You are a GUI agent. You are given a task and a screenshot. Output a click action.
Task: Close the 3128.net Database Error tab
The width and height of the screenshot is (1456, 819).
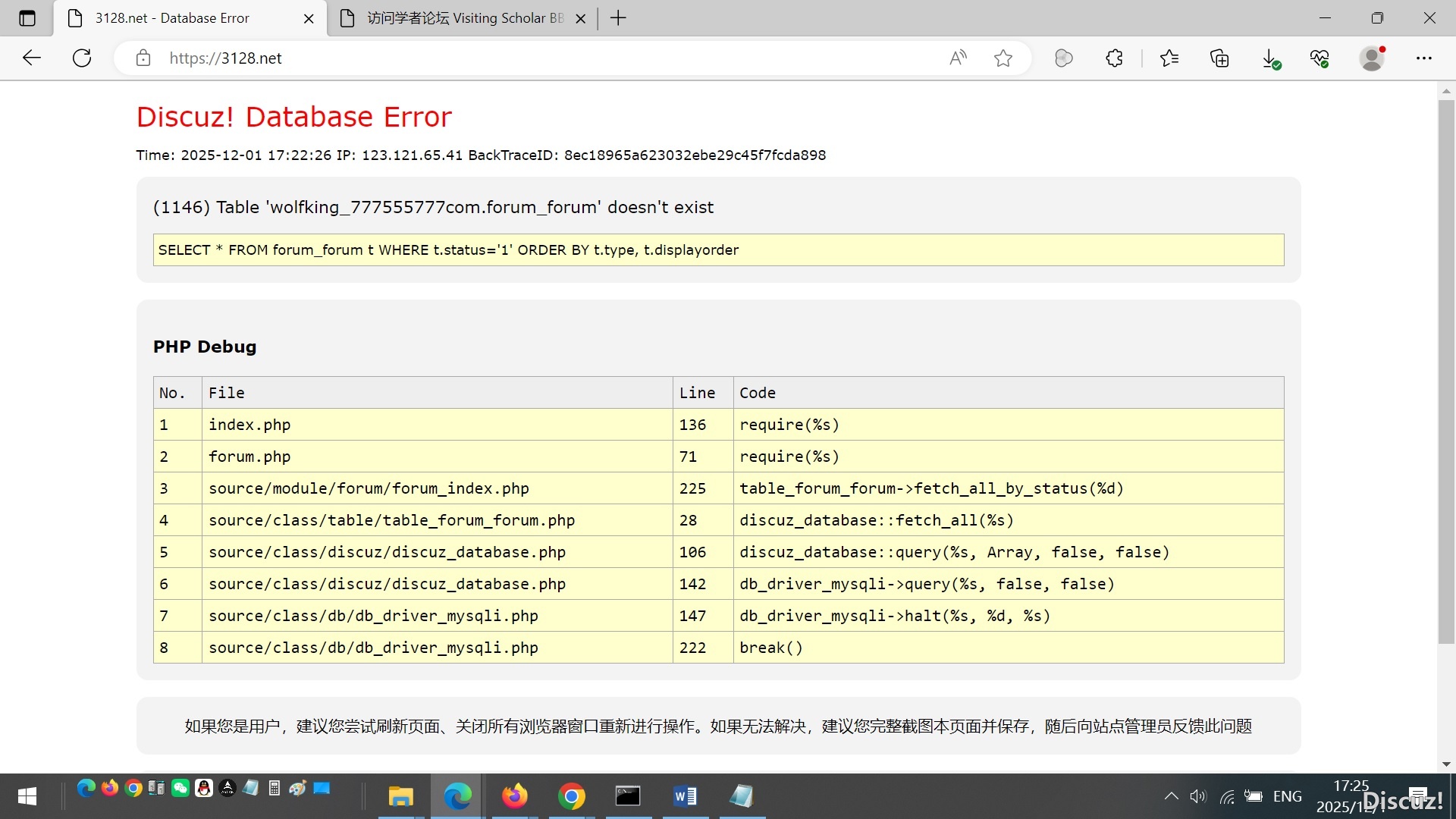[x=309, y=19]
